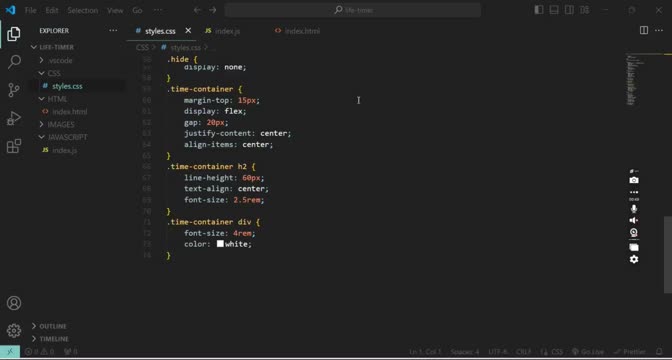Toggle the primary side bar

click(x=539, y=10)
